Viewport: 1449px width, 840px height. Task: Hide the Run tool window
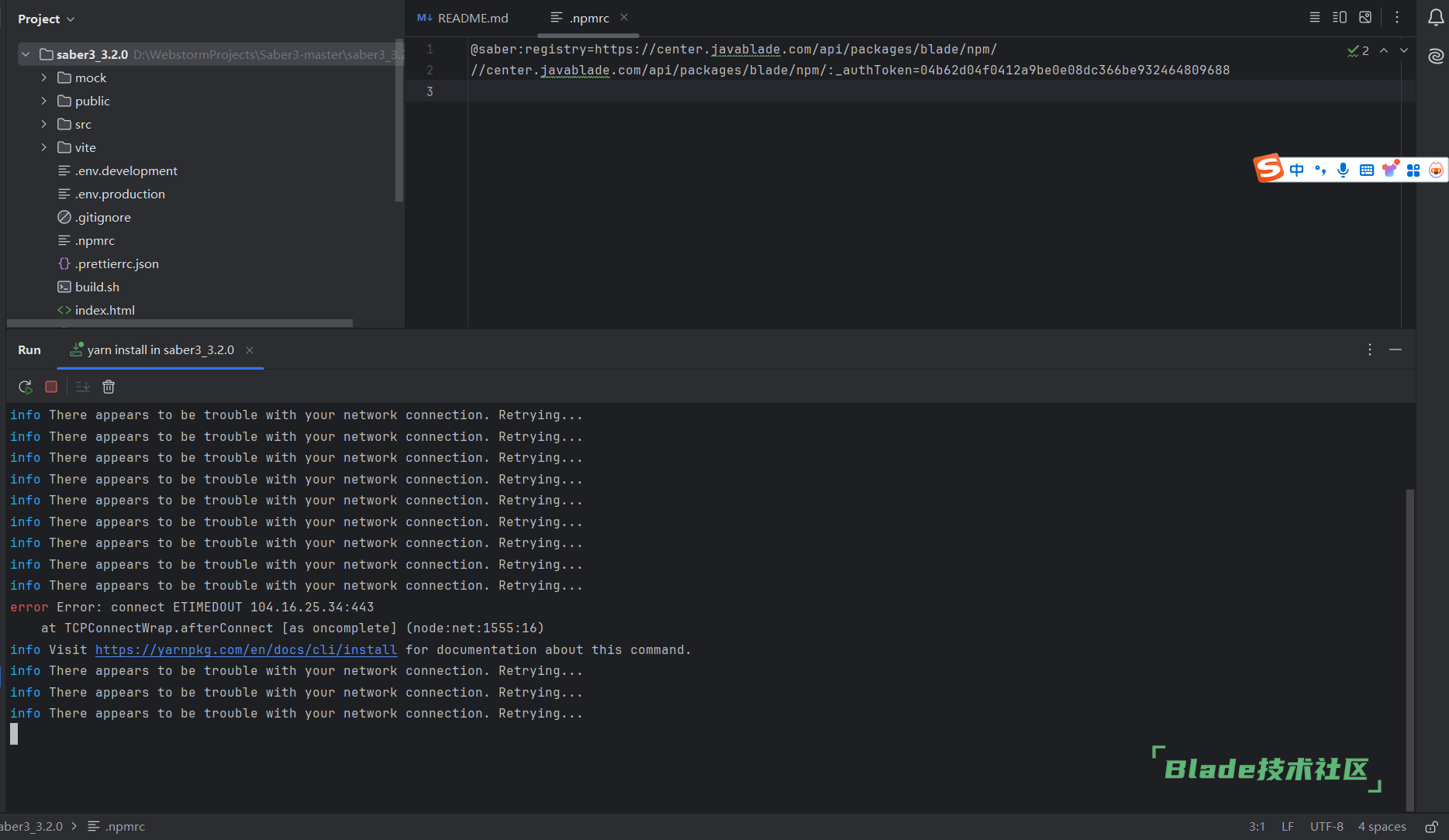pyautogui.click(x=1396, y=350)
